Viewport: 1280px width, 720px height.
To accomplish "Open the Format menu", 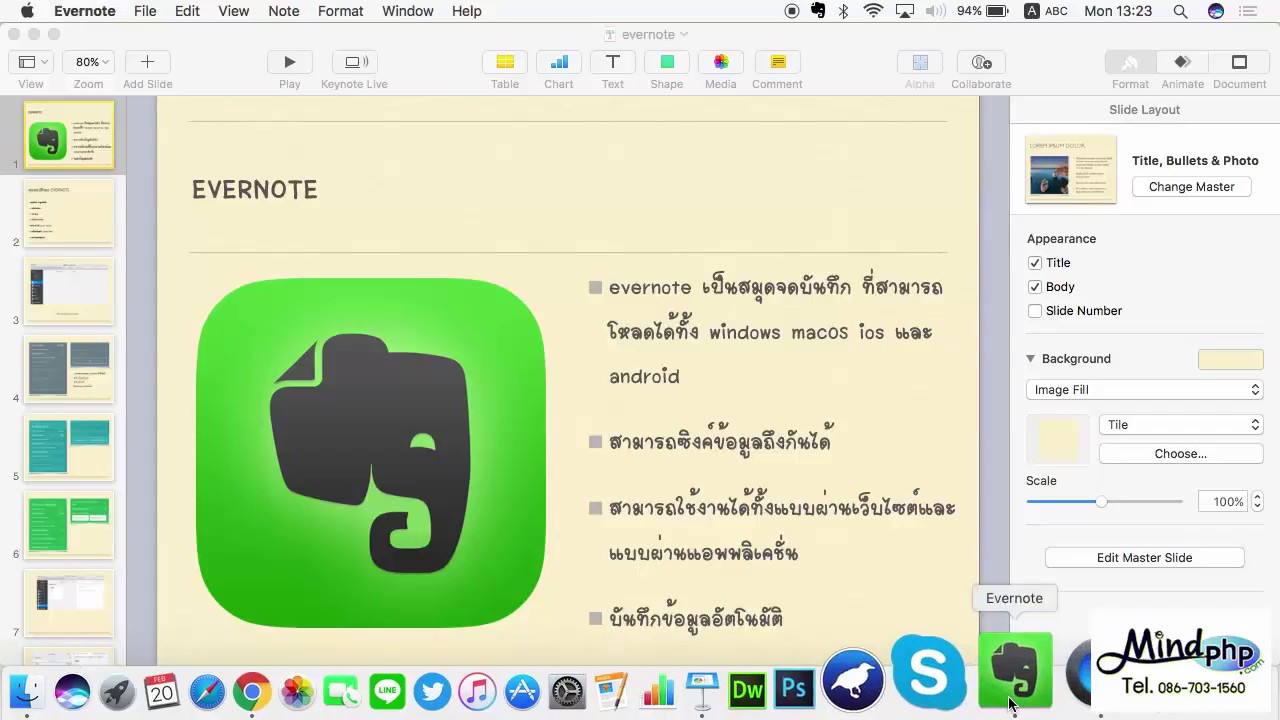I will (340, 11).
